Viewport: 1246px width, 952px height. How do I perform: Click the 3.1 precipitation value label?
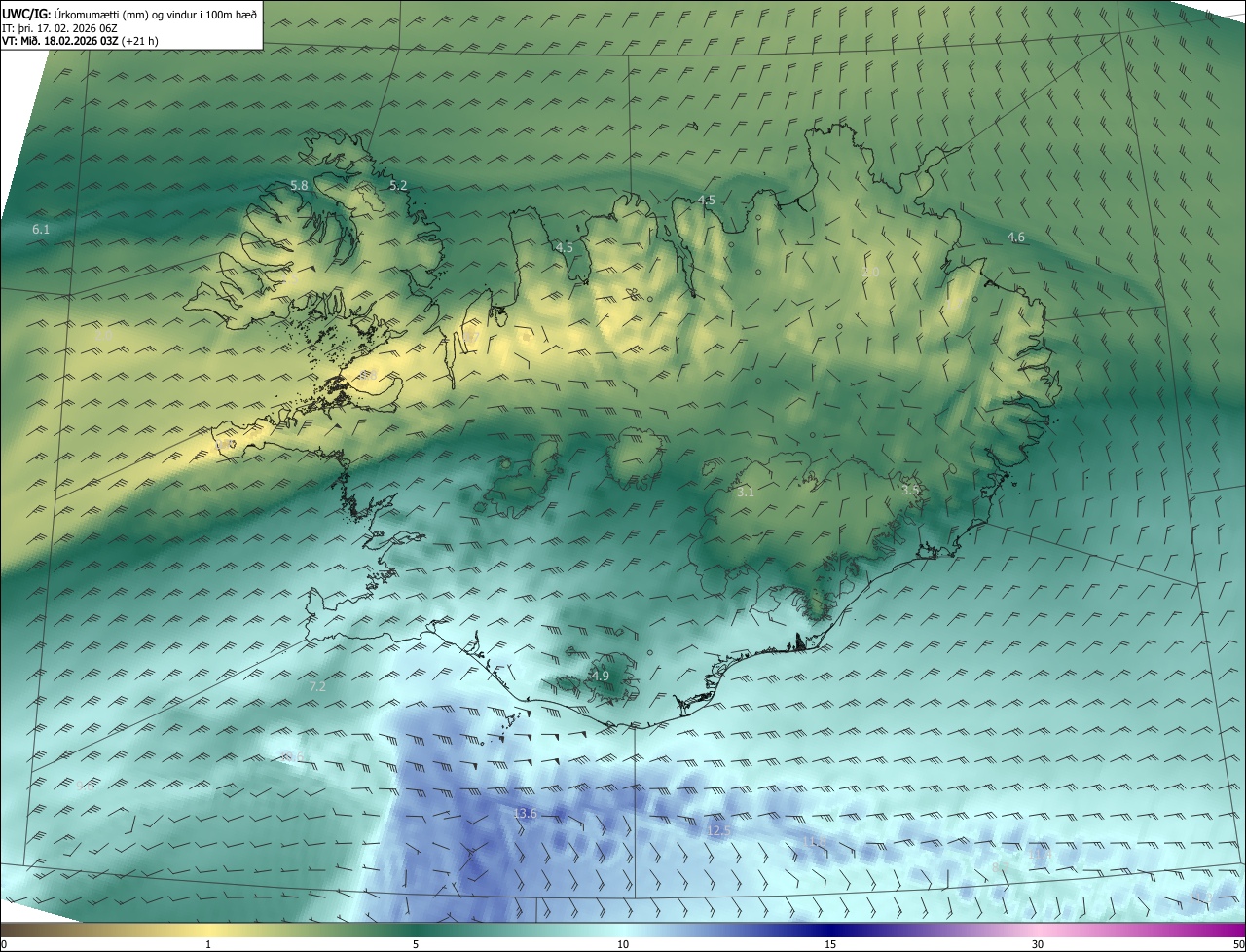745,493
